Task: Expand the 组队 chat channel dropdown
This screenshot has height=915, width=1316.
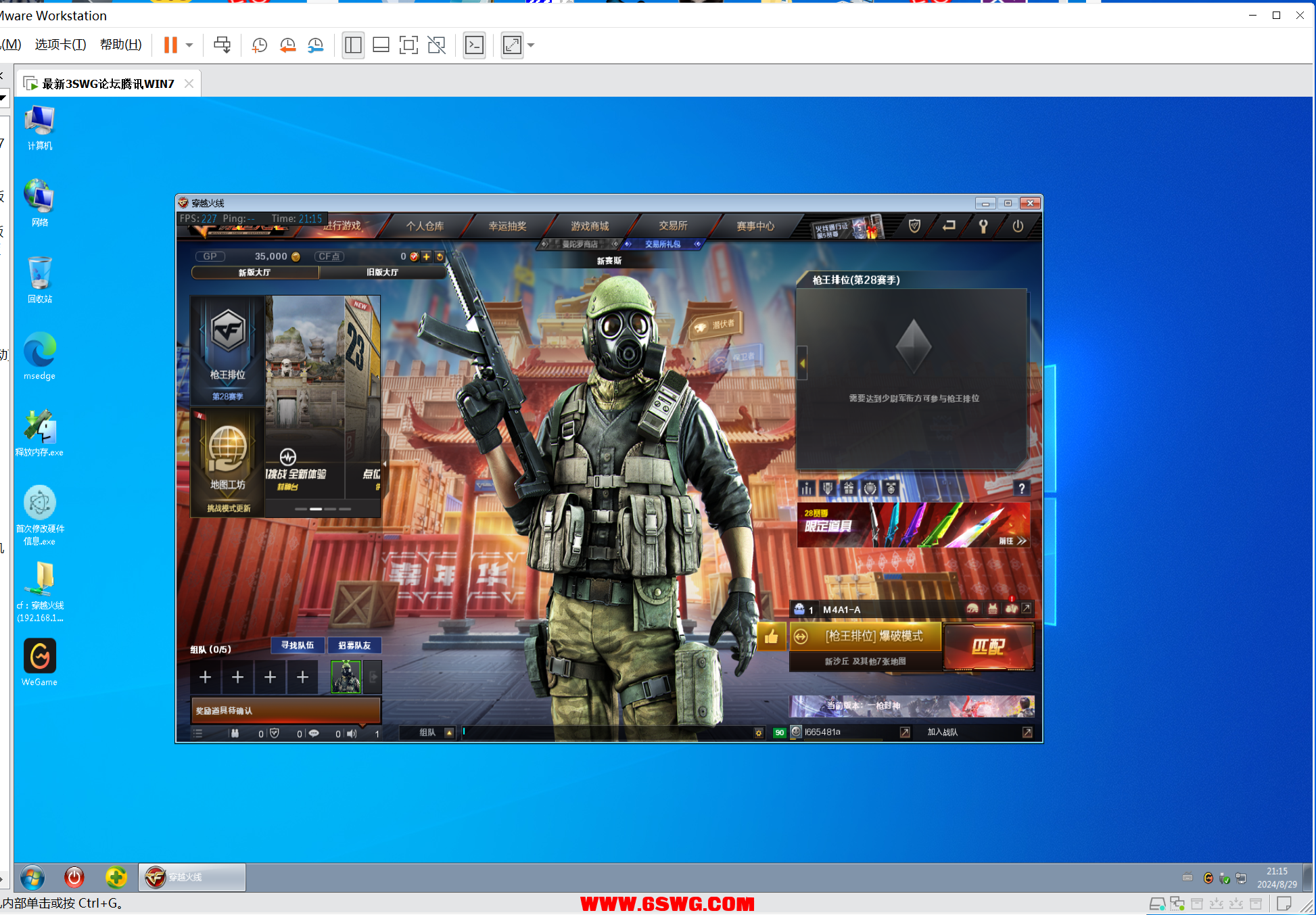Action: pos(449,732)
